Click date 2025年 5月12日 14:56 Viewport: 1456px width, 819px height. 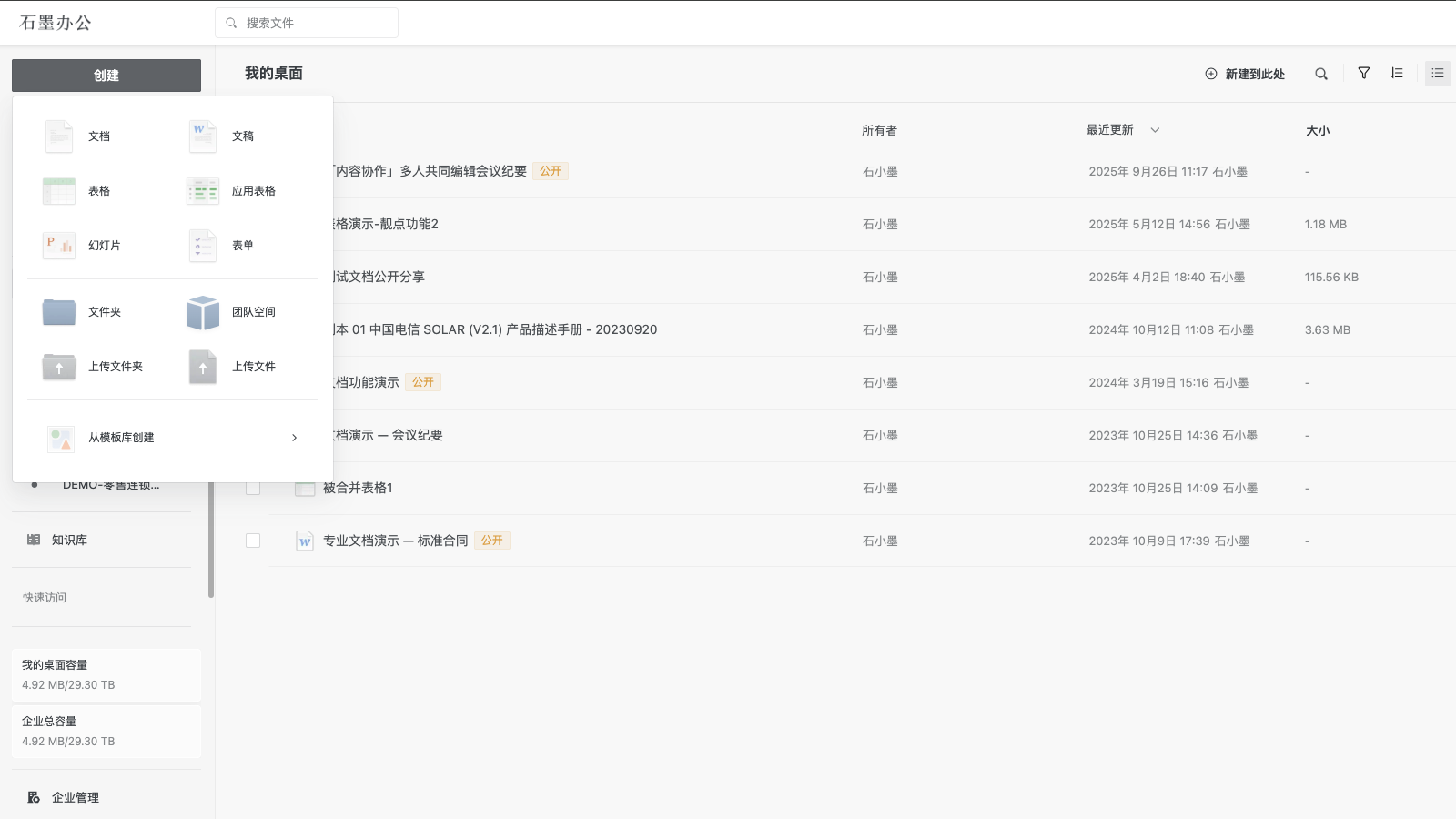coord(1149,224)
